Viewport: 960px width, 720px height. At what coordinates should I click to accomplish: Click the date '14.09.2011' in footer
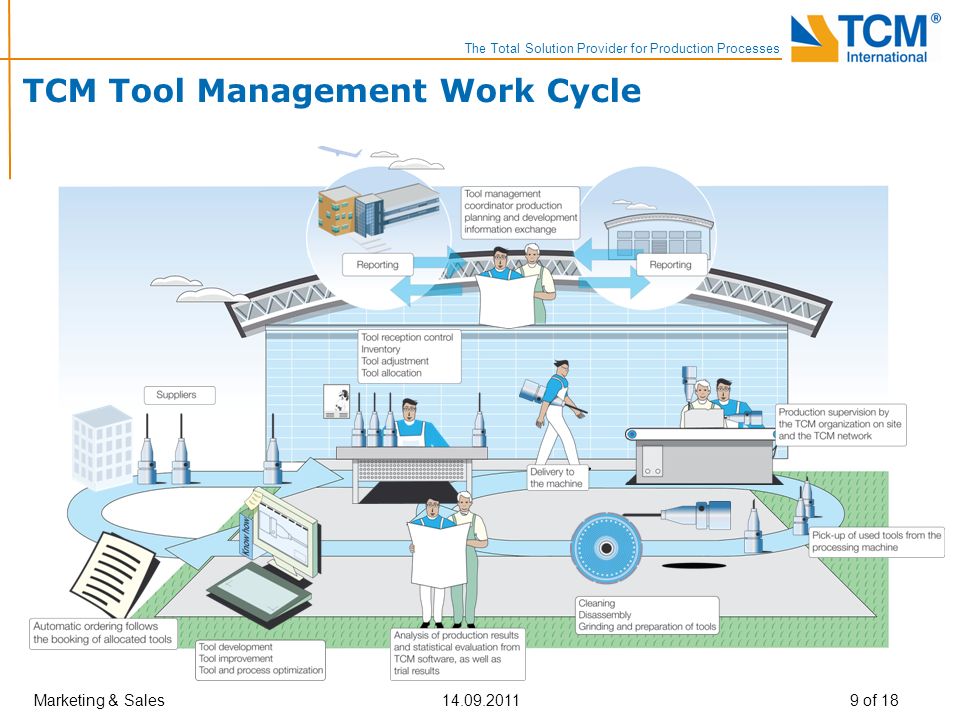click(x=481, y=700)
